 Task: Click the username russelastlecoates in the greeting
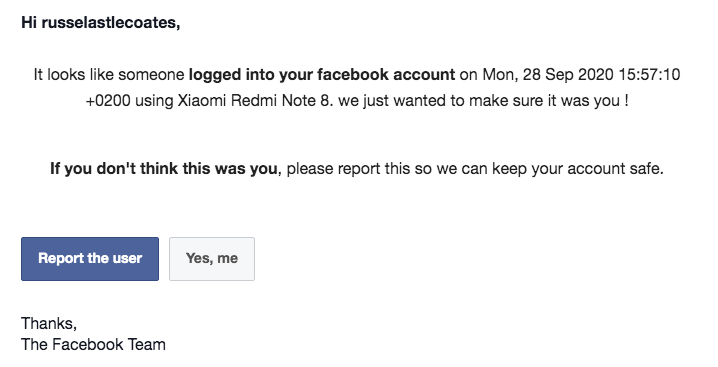(x=111, y=22)
